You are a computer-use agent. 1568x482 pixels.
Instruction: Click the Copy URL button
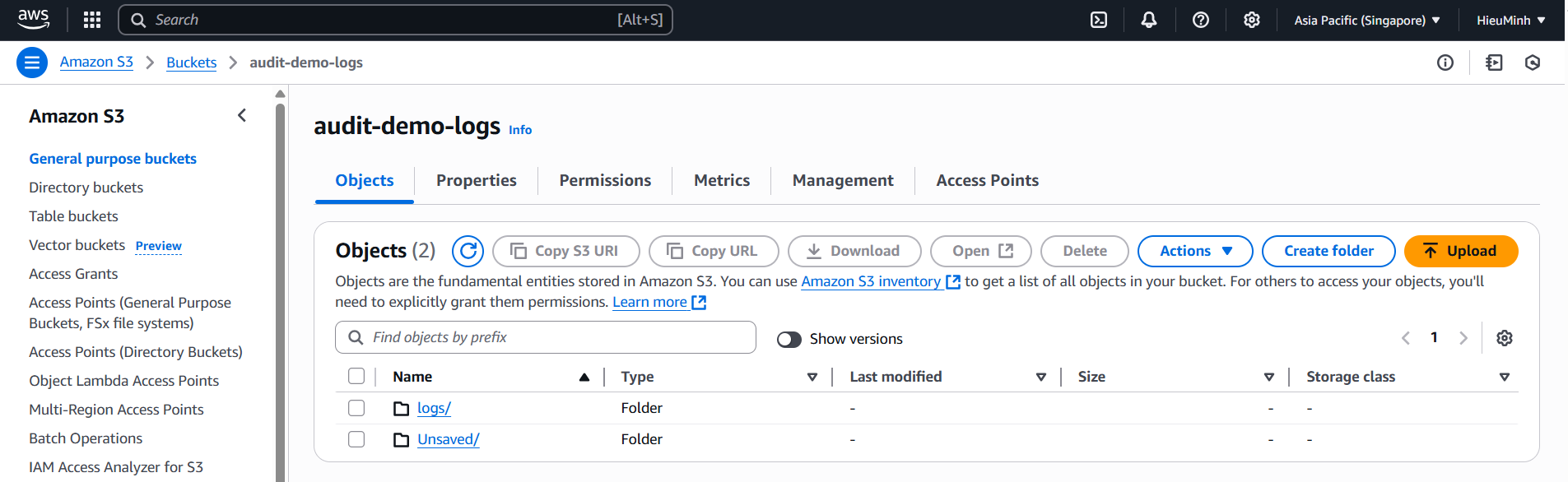pyautogui.click(x=714, y=251)
